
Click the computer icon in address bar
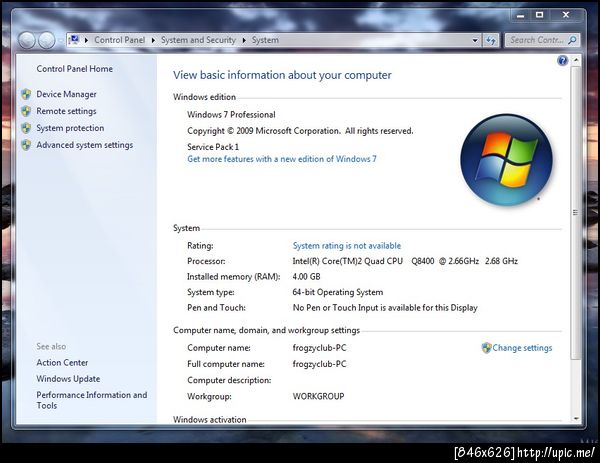(x=74, y=40)
